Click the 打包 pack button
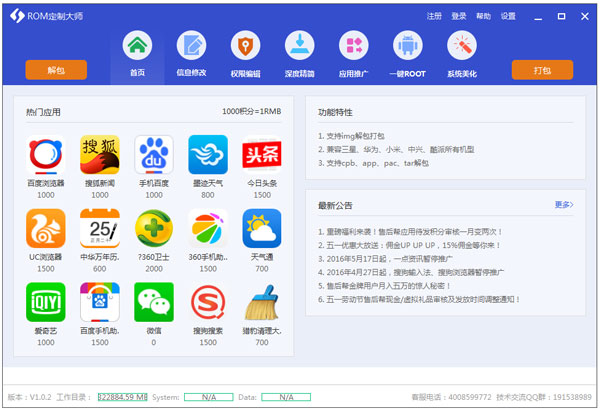Screen dimensions: 600x410 542,70
